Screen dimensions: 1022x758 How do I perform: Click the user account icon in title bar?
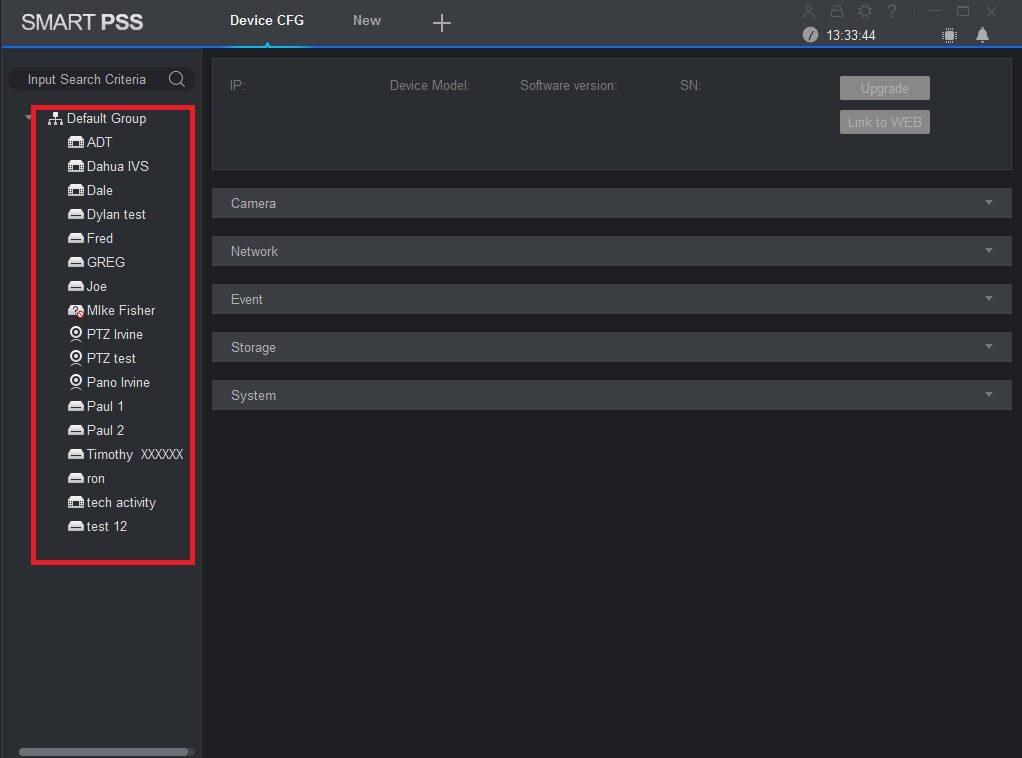tap(810, 11)
